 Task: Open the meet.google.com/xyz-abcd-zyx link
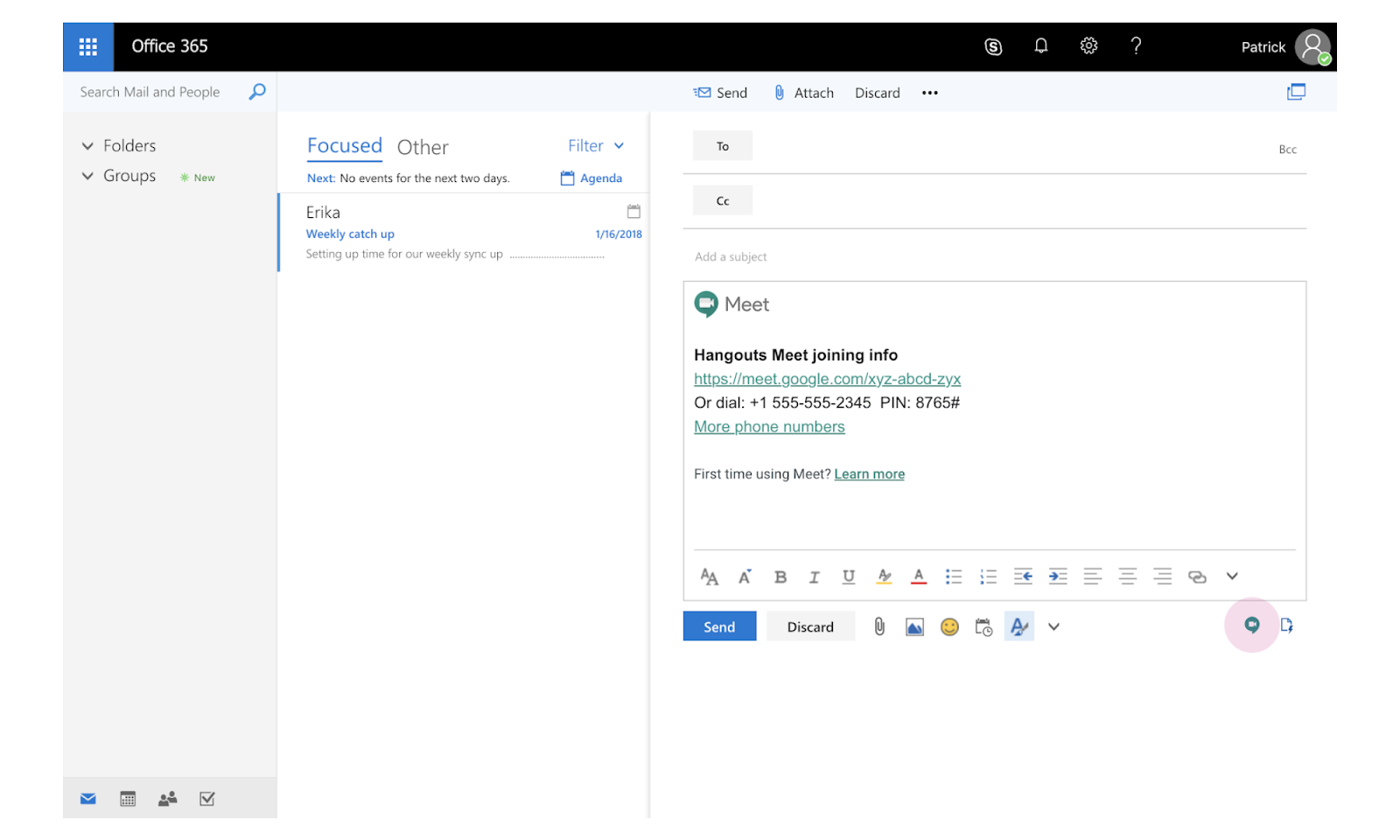point(827,379)
